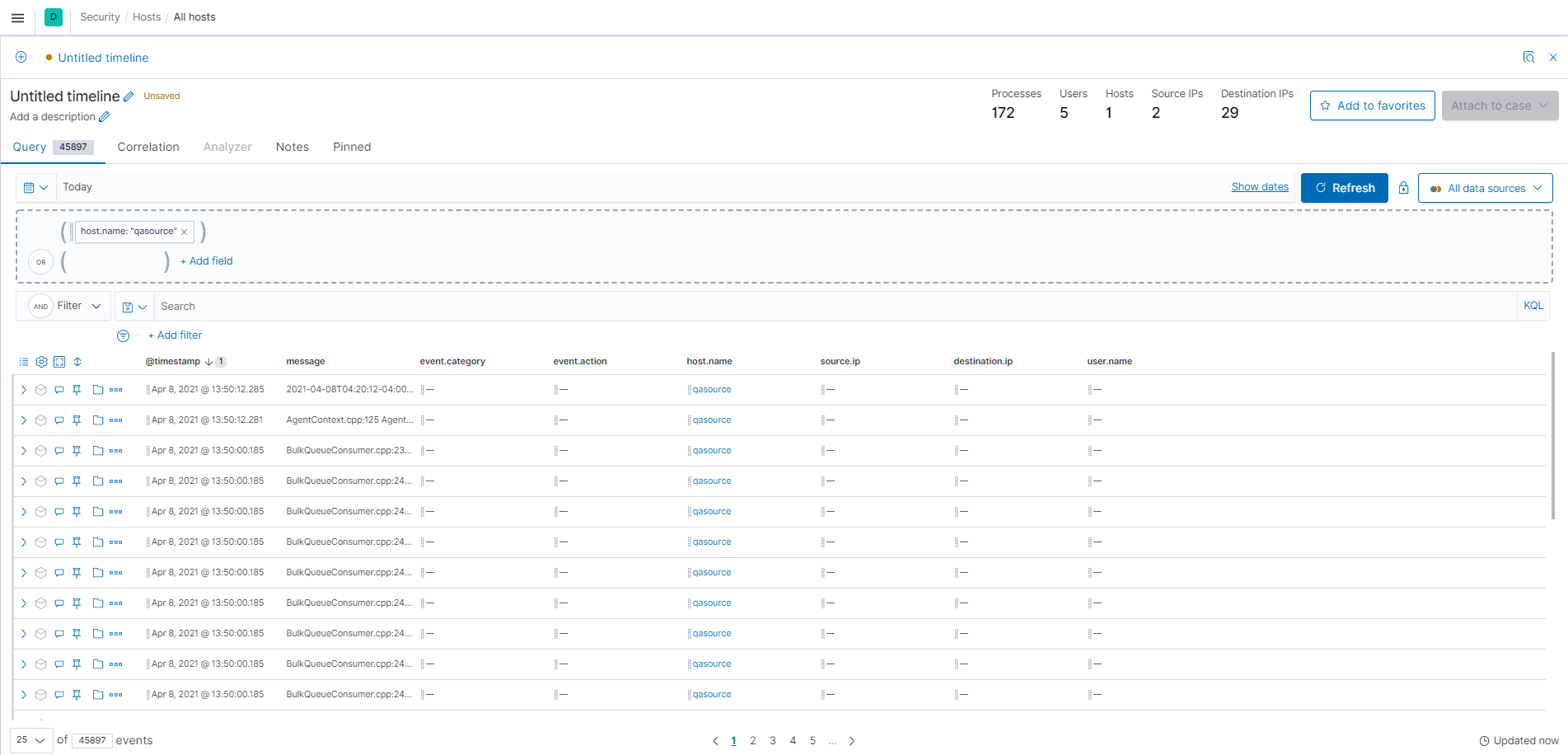This screenshot has height=755, width=1568.
Task: Remove the host.name qasource filter pill
Action: pyautogui.click(x=185, y=232)
